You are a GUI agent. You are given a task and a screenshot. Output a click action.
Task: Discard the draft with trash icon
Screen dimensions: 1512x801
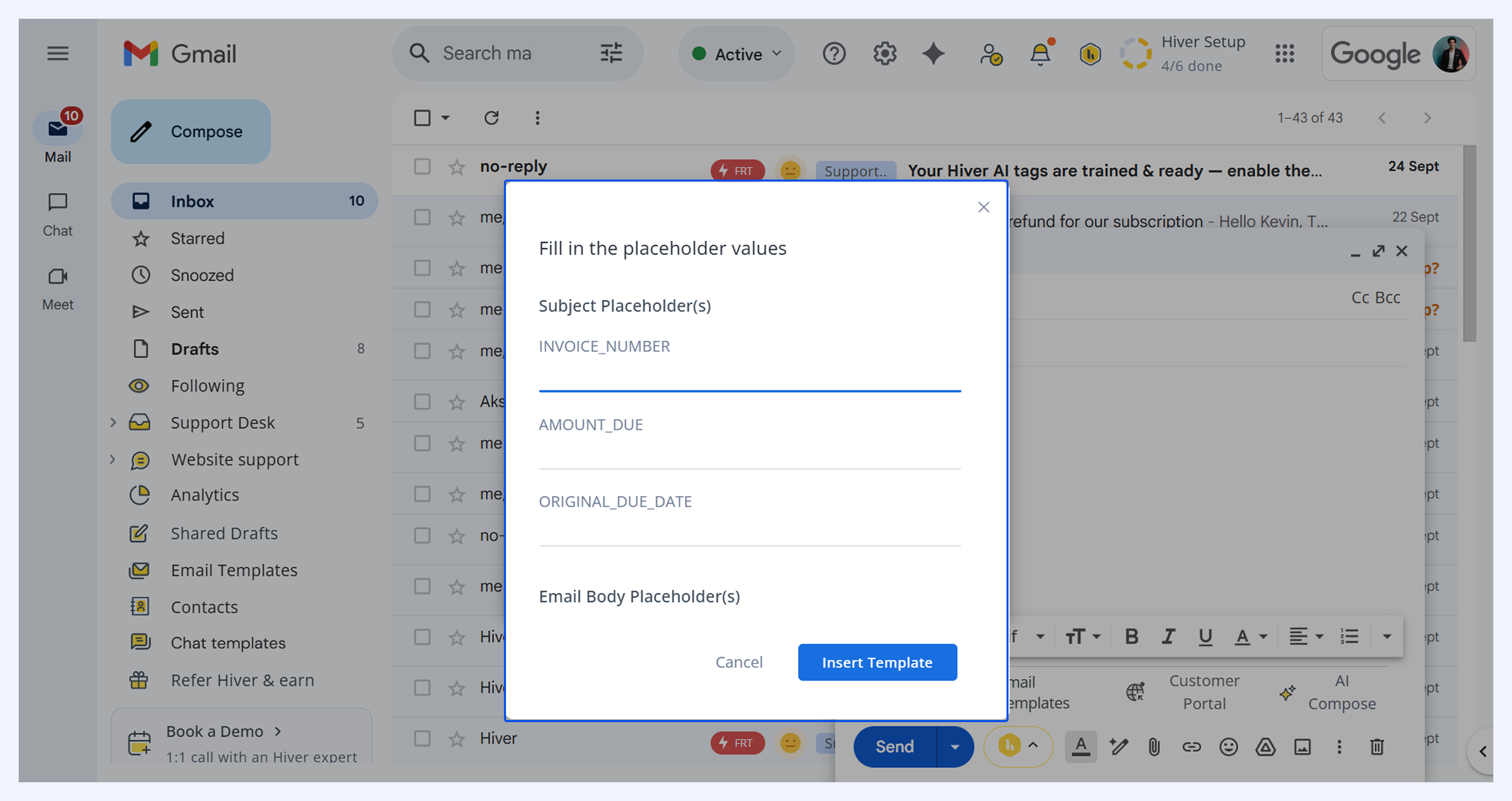(x=1376, y=746)
